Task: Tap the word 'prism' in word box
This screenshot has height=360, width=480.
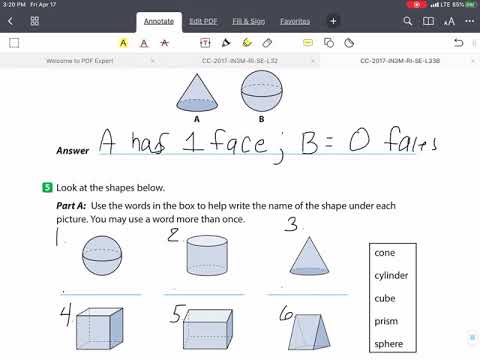Action: (386, 321)
